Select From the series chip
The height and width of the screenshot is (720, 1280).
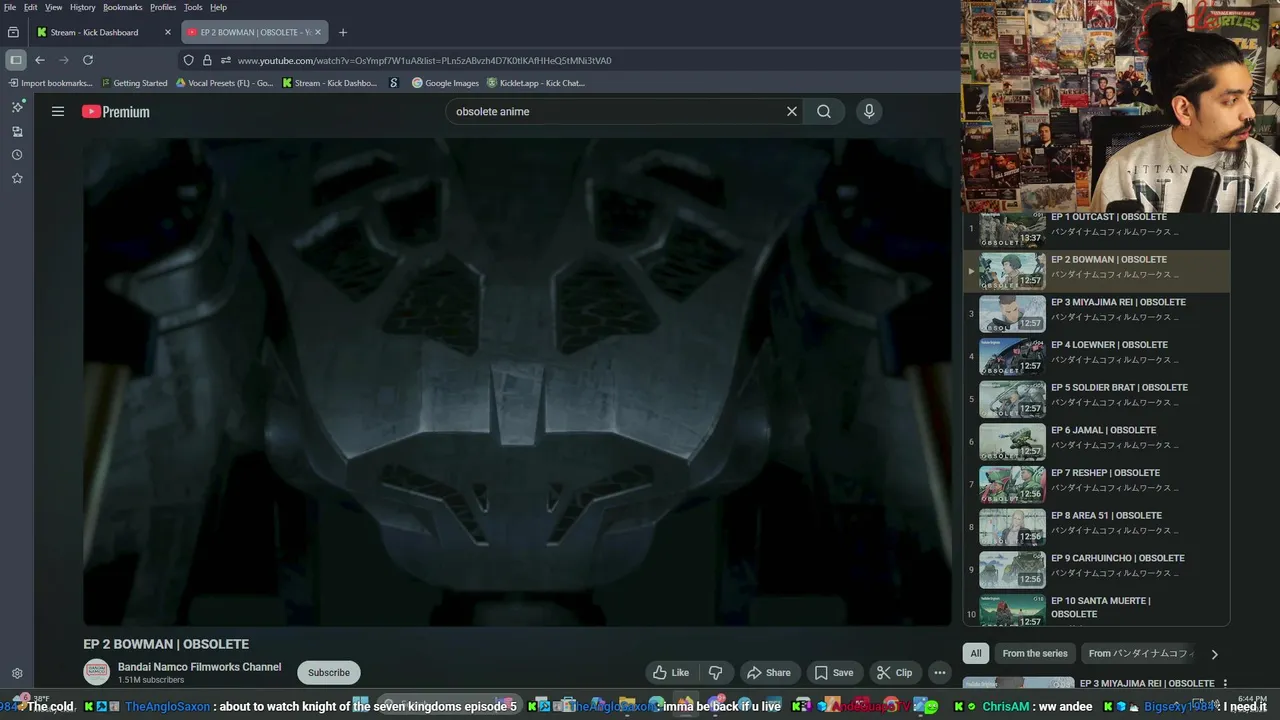pyautogui.click(x=1035, y=653)
